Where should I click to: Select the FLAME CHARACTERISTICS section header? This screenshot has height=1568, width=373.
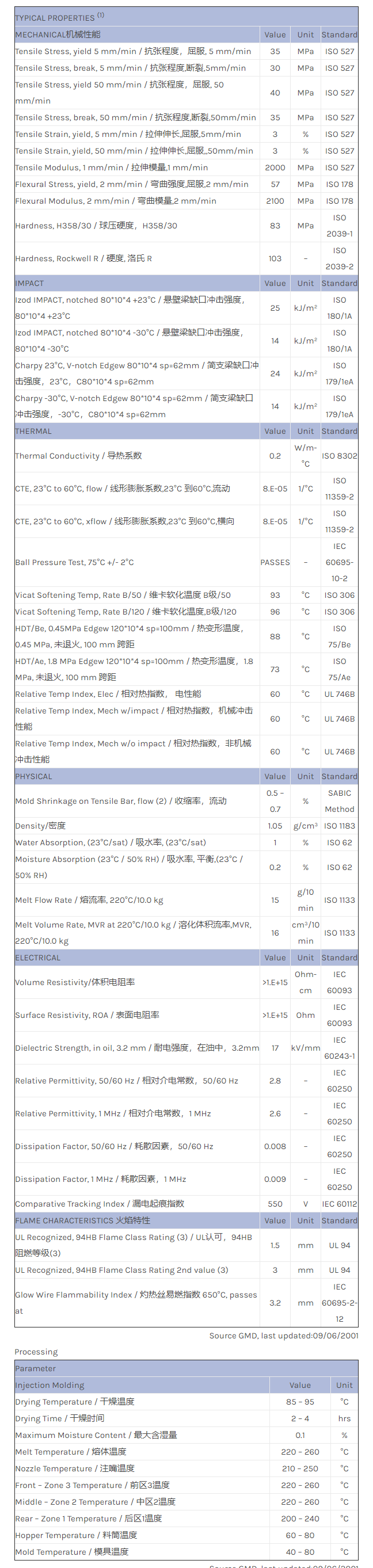[83, 1220]
